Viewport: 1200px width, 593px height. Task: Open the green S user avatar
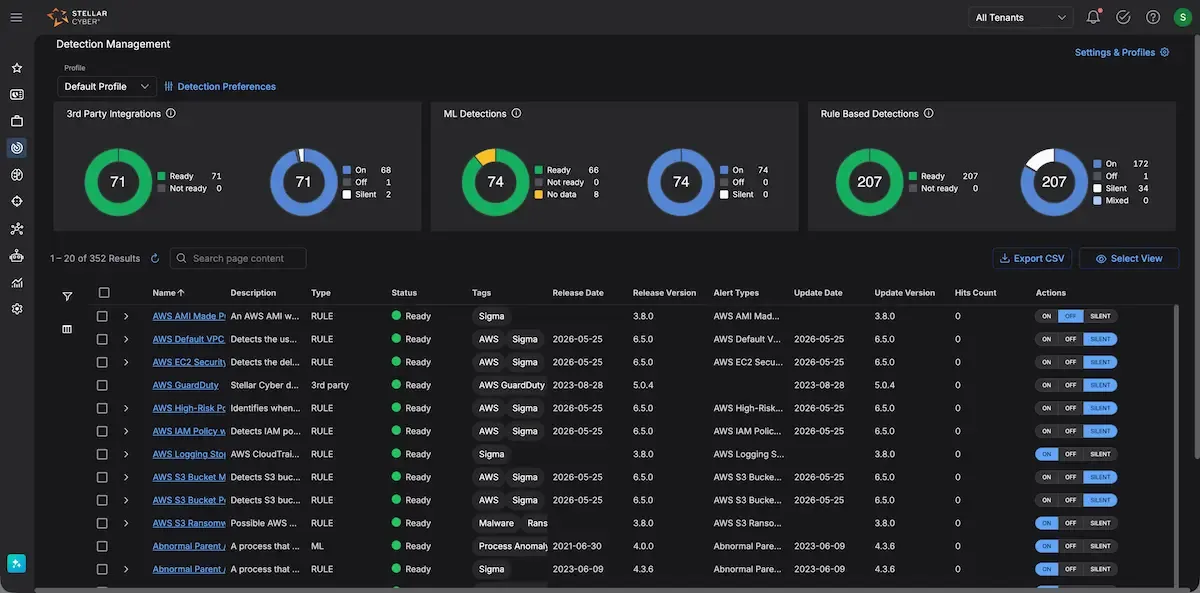(1182, 17)
